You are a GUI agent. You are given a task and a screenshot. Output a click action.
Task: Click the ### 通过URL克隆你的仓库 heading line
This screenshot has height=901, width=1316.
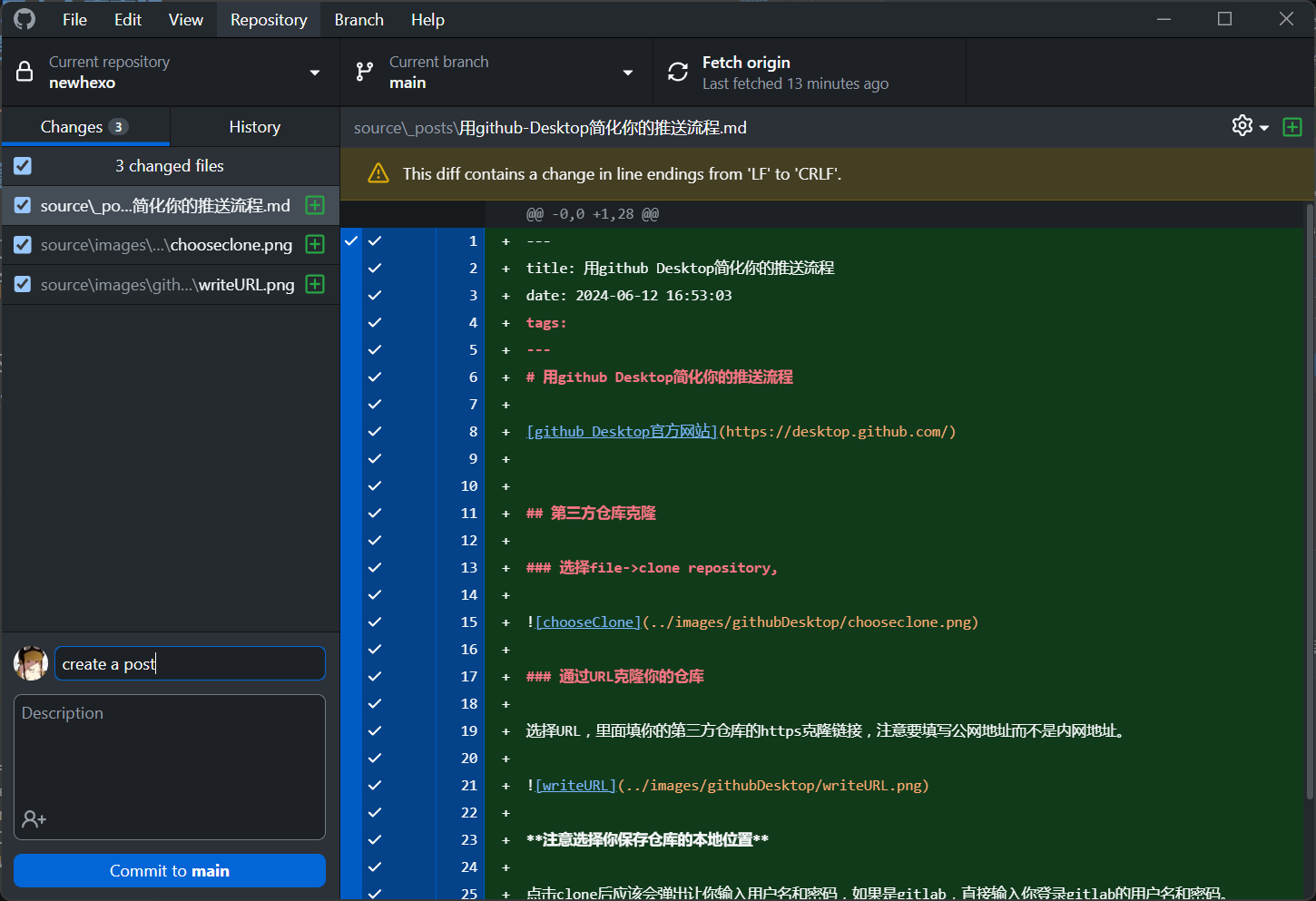pyautogui.click(x=615, y=676)
